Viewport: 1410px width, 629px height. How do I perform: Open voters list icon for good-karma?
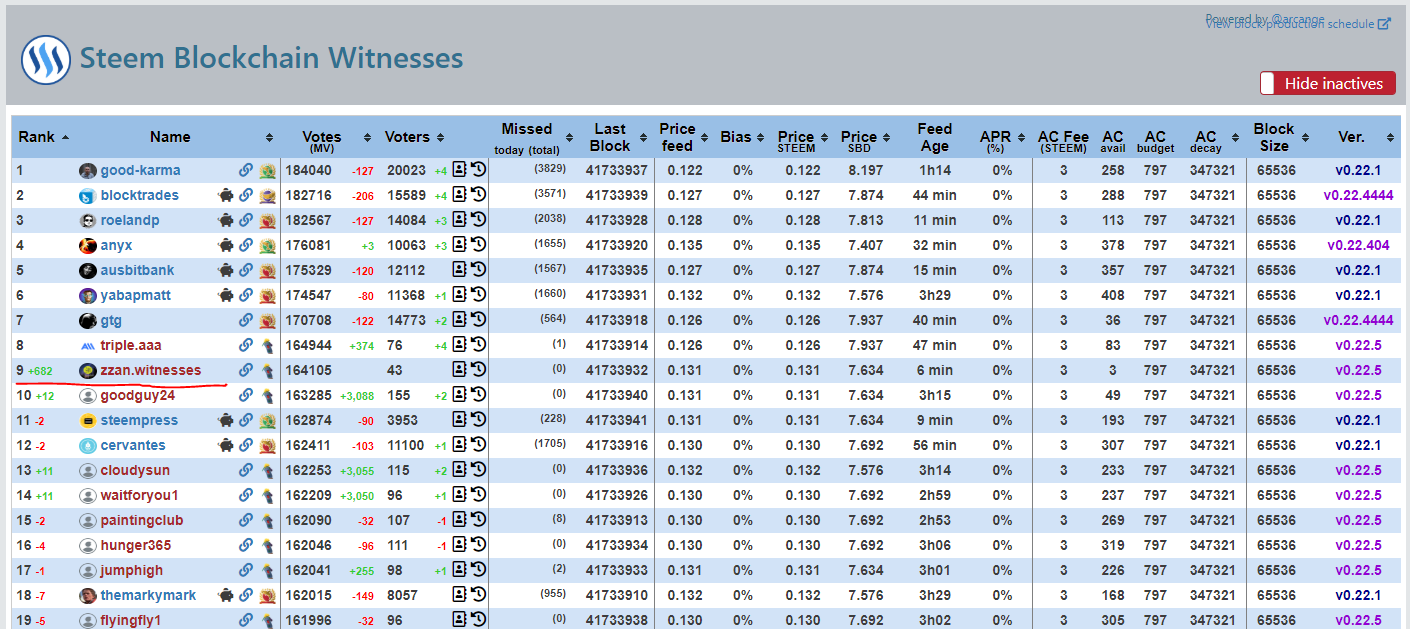click(x=460, y=170)
